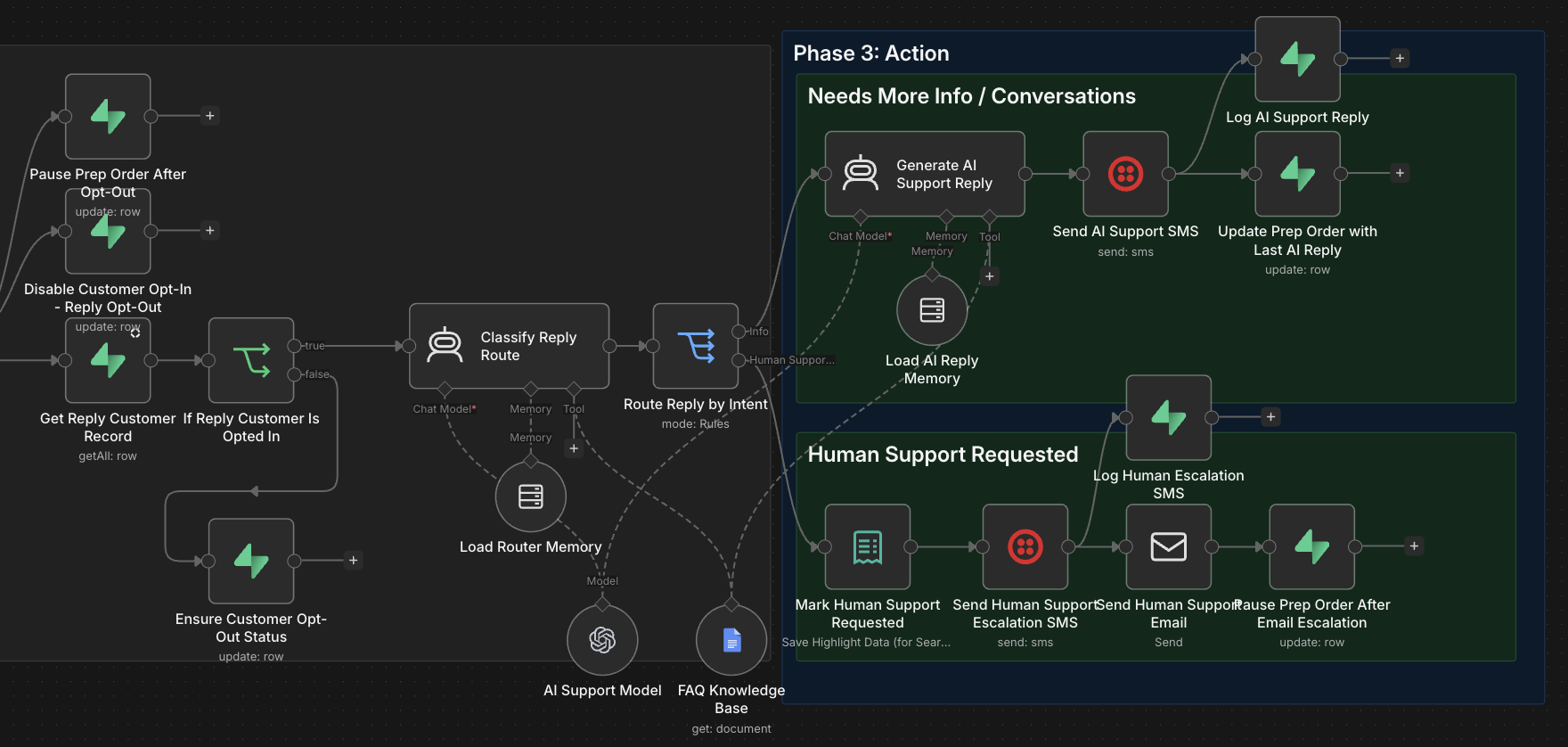Select the Human Support Requested heading
1568x747 pixels.
click(x=943, y=455)
